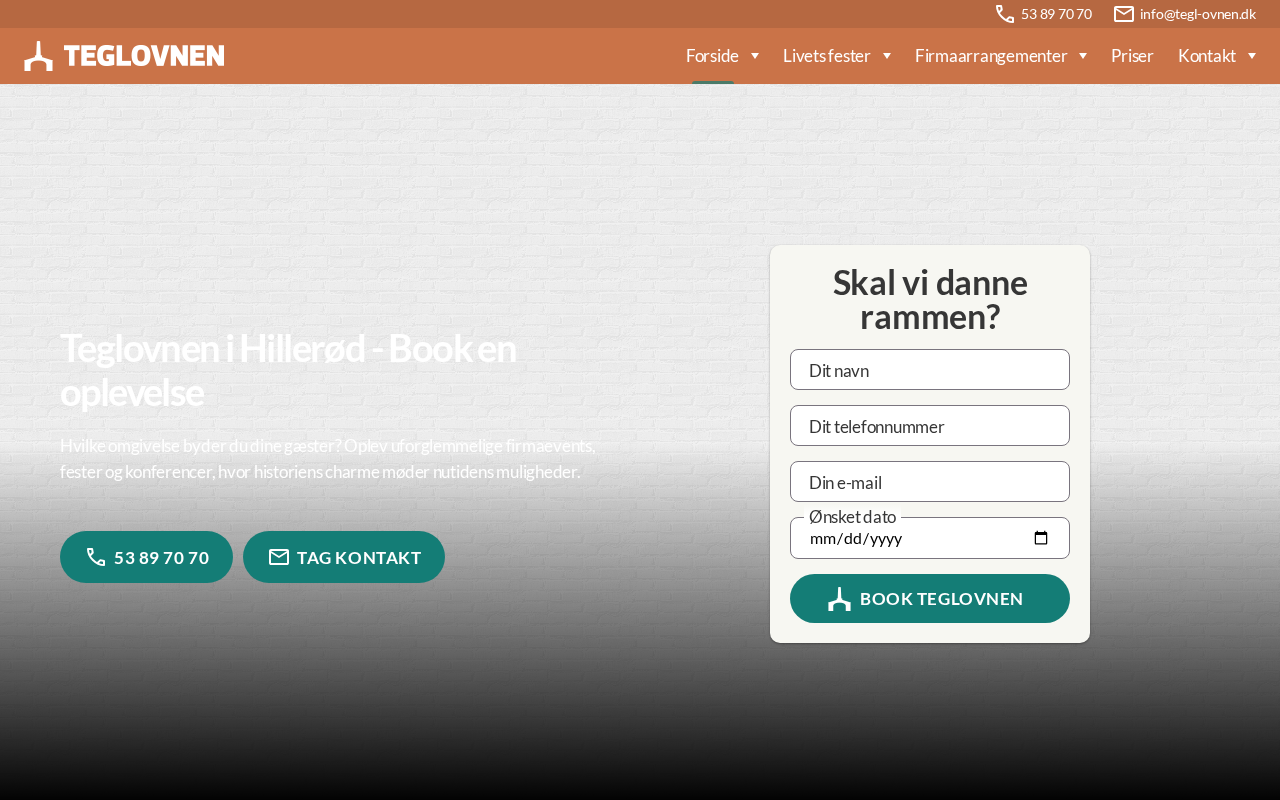This screenshot has height=800, width=1280.
Task: Focus the Din e-mail input field
Action: point(930,482)
